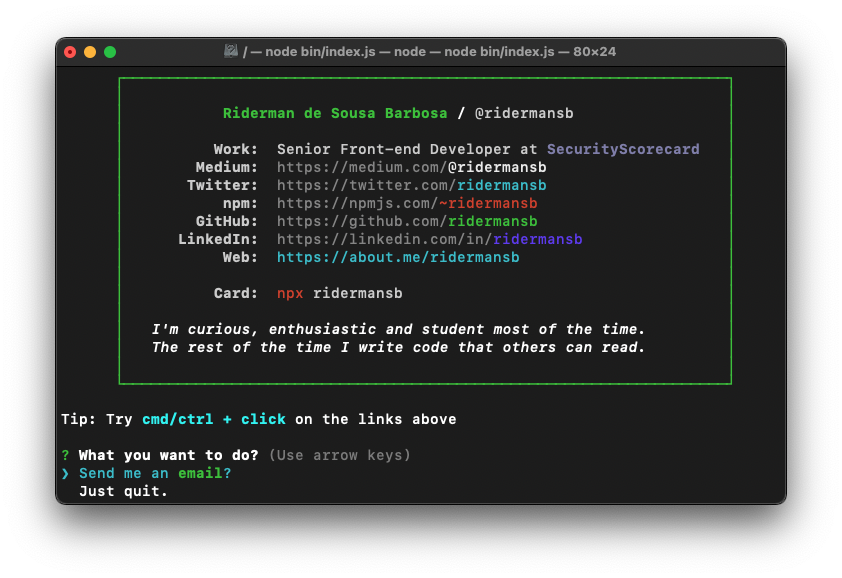This screenshot has width=842, height=578.
Task: Click the green question mark prompt symbol
Action: 65,456
